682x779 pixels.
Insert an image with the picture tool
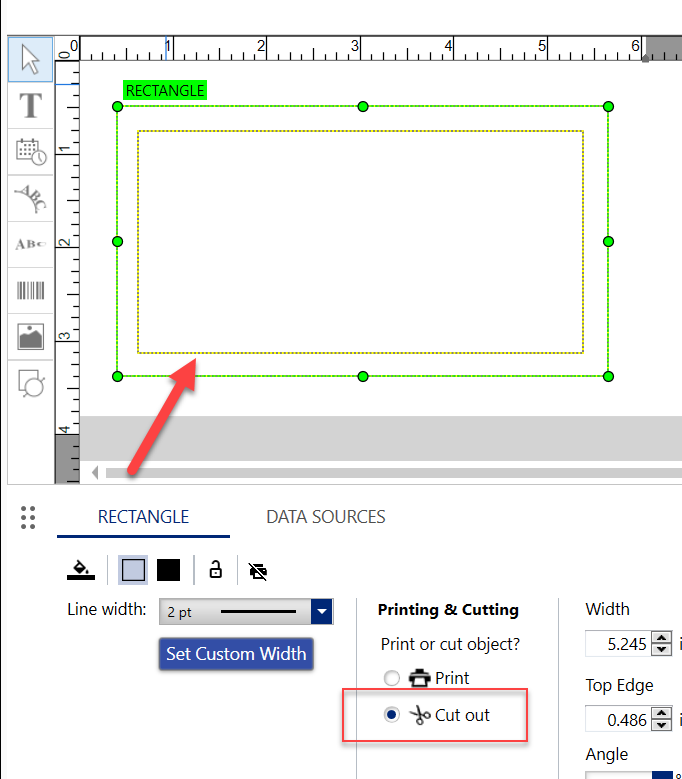click(31, 337)
